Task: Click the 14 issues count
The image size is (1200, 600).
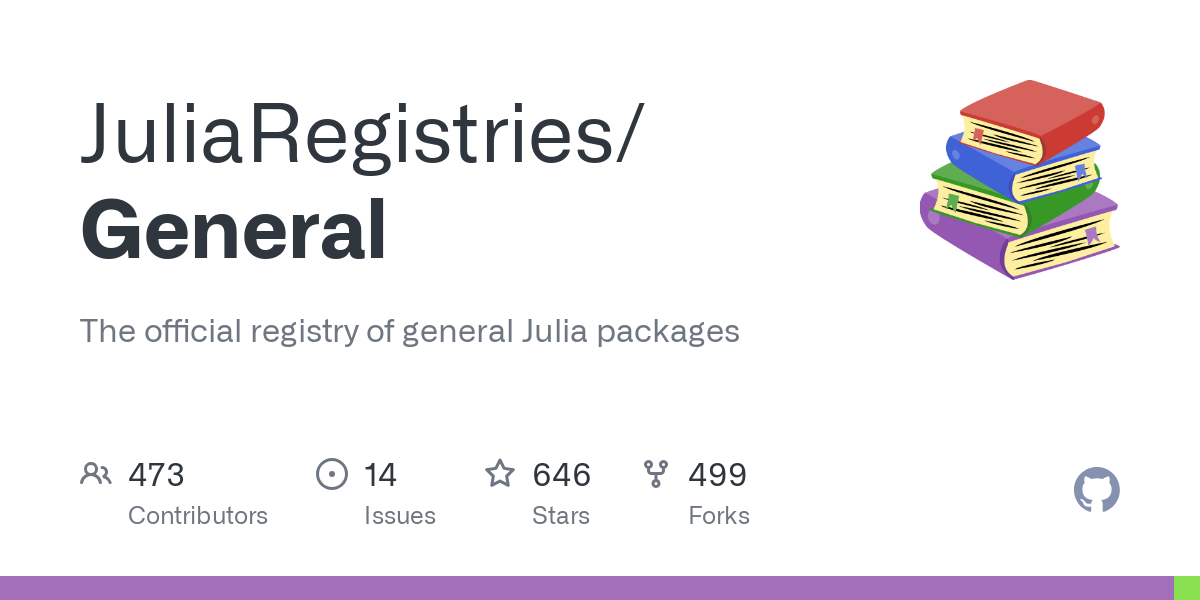Action: [x=380, y=474]
